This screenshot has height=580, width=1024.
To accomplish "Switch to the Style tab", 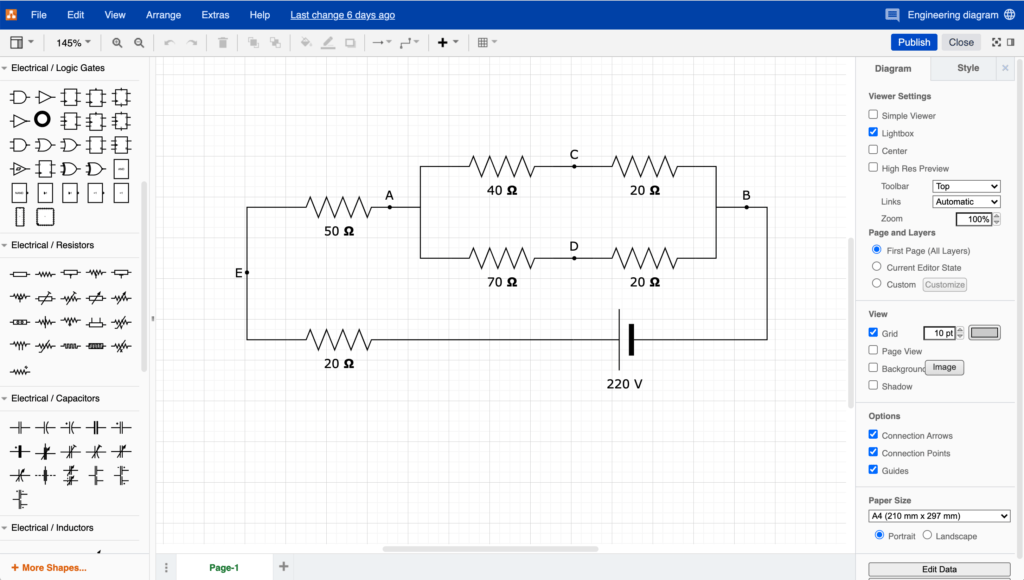I will point(968,68).
